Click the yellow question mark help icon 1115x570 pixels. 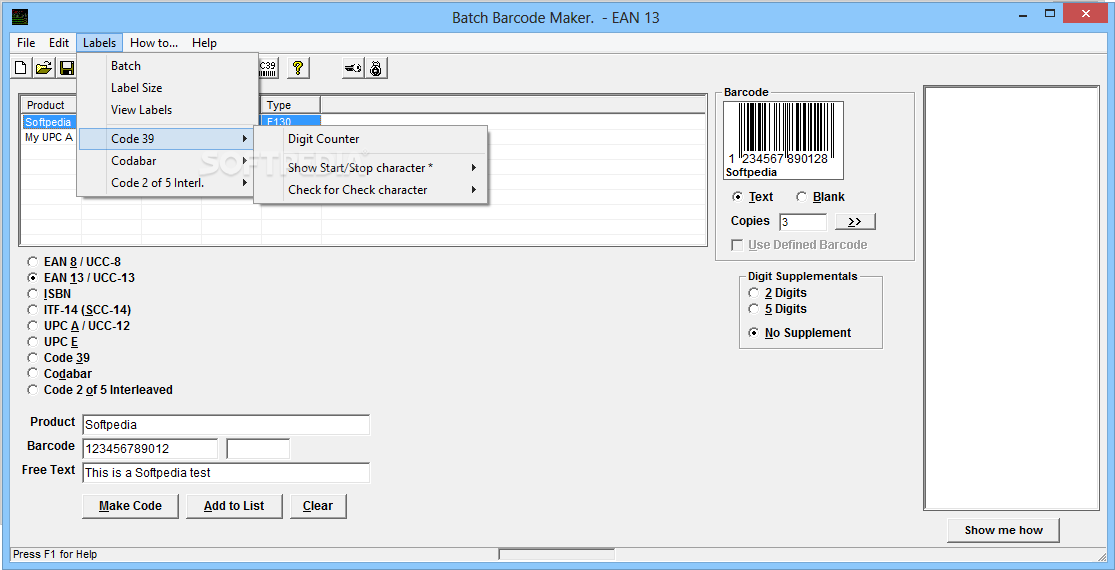point(298,68)
